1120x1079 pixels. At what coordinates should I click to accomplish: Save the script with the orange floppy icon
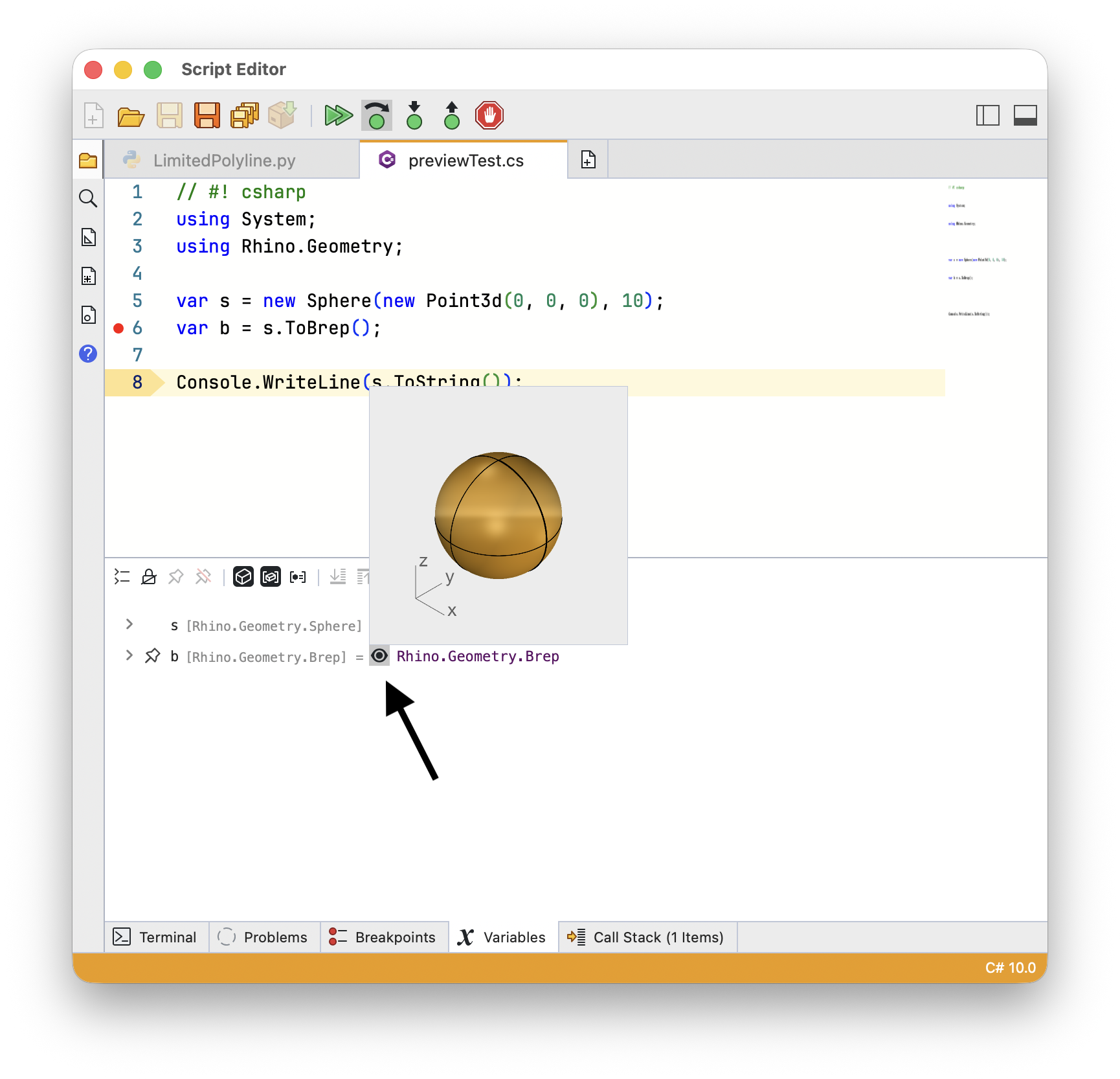coord(207,116)
